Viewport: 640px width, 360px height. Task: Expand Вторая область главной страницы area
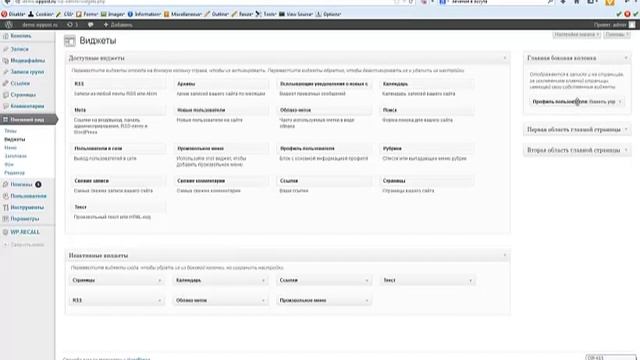[x=626, y=150]
